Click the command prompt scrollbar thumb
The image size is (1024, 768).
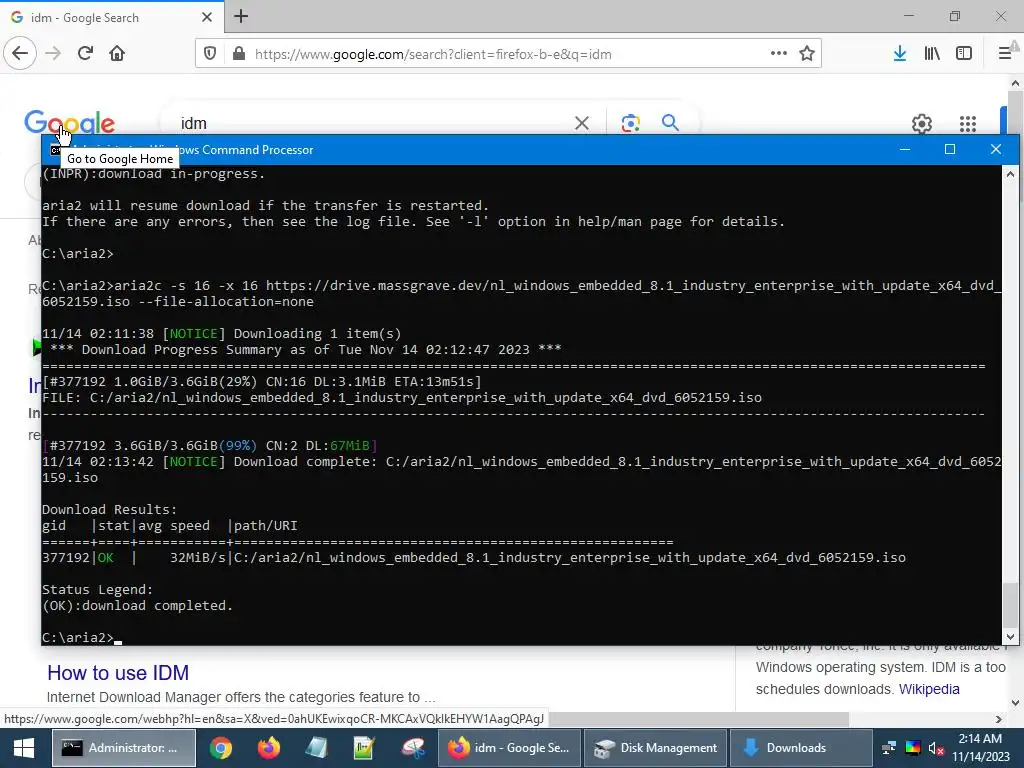click(1010, 604)
